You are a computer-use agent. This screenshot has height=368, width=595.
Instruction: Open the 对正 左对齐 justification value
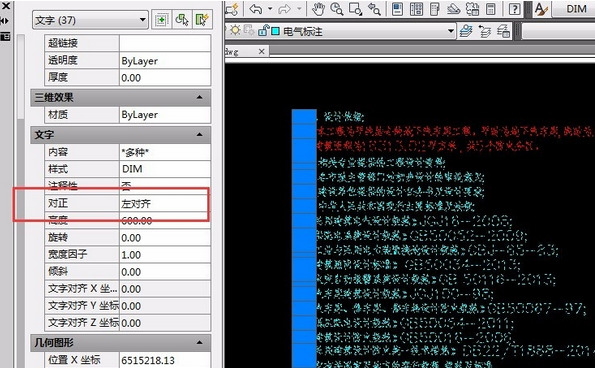point(165,204)
